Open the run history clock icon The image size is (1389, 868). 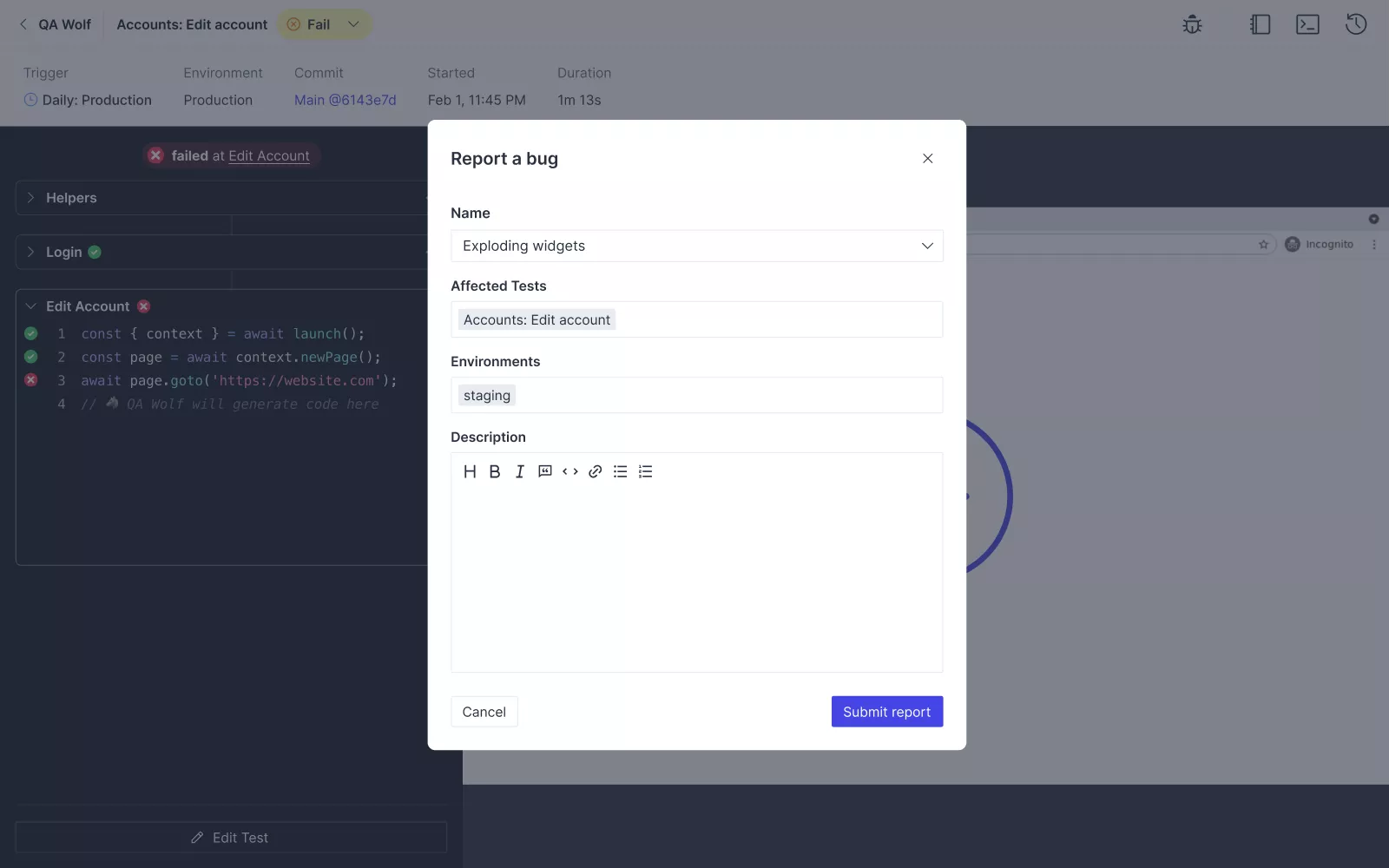point(1355,24)
